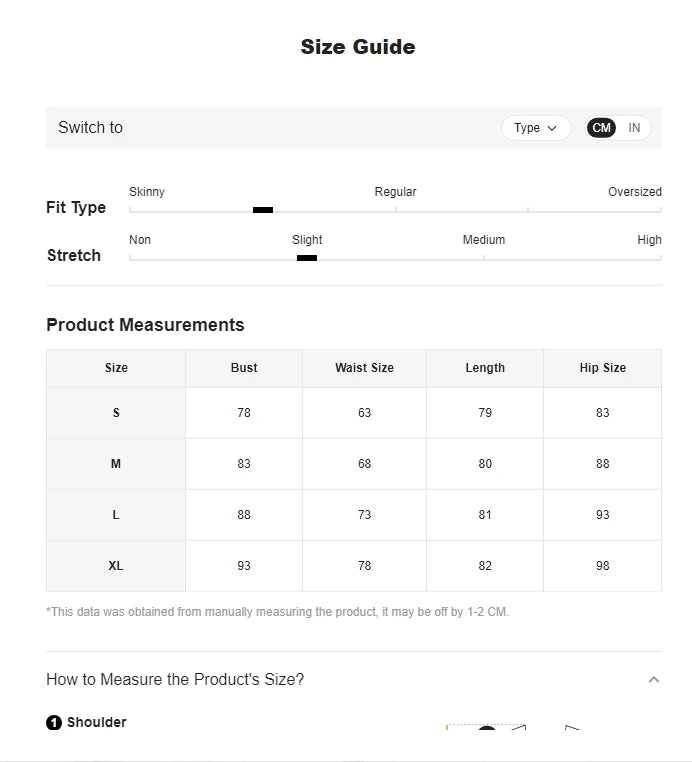
Task: Select the M size row label
Action: pos(116,464)
